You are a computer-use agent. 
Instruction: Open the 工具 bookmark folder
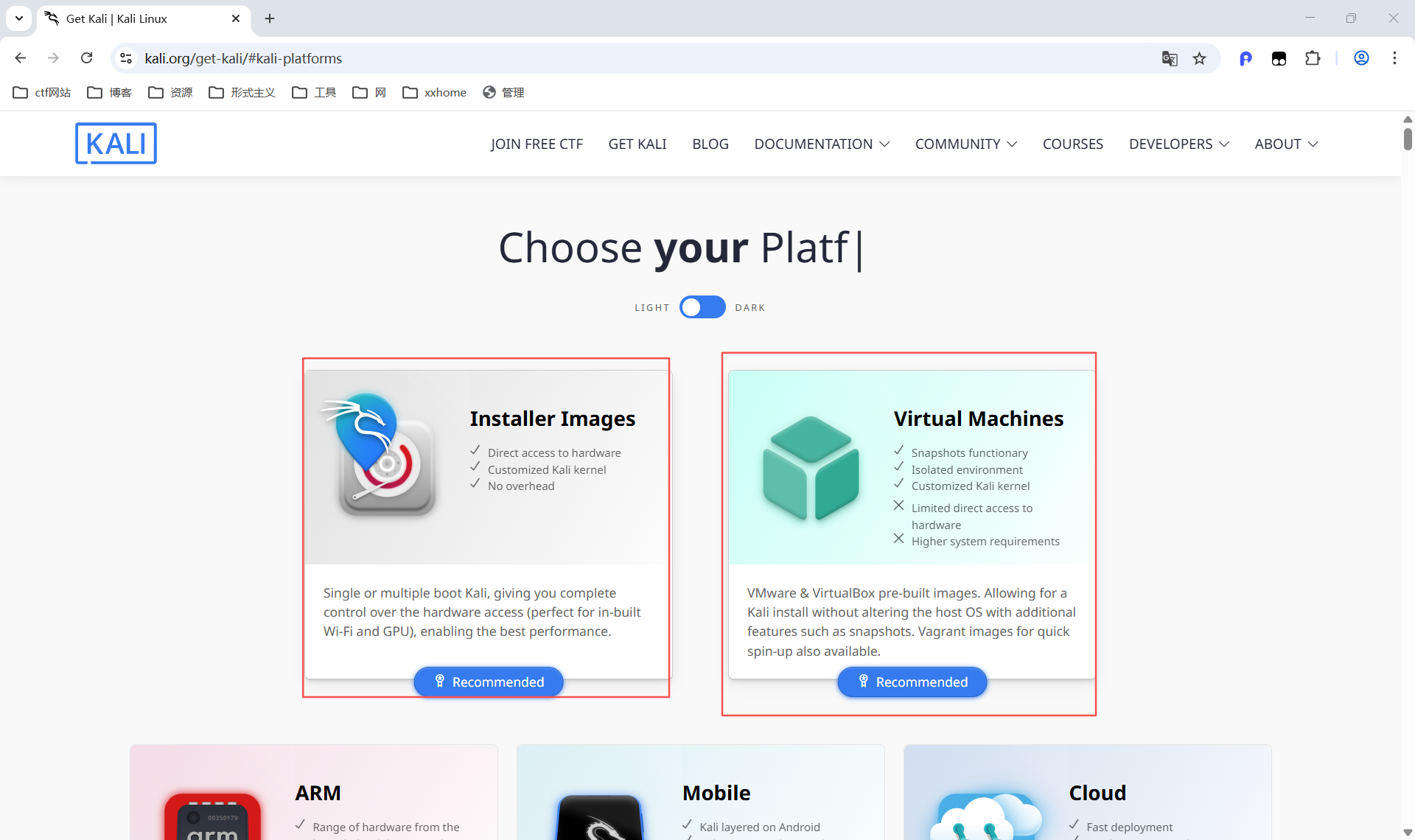pos(315,92)
